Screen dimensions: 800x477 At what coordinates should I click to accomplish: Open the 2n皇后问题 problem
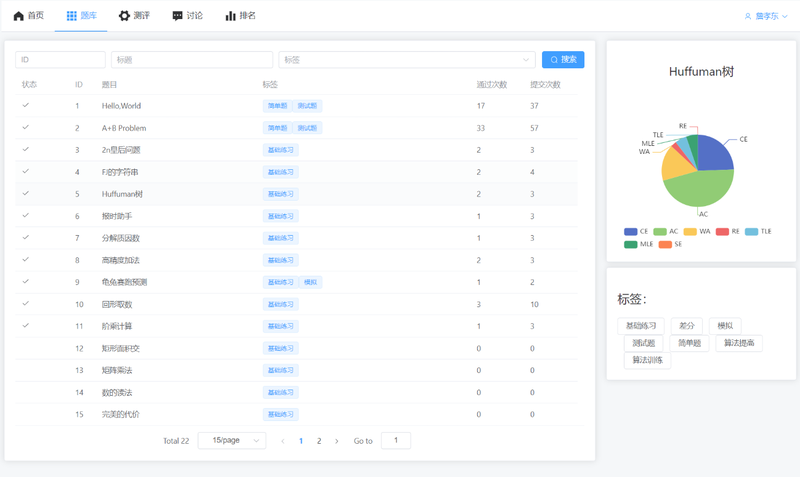(121, 150)
